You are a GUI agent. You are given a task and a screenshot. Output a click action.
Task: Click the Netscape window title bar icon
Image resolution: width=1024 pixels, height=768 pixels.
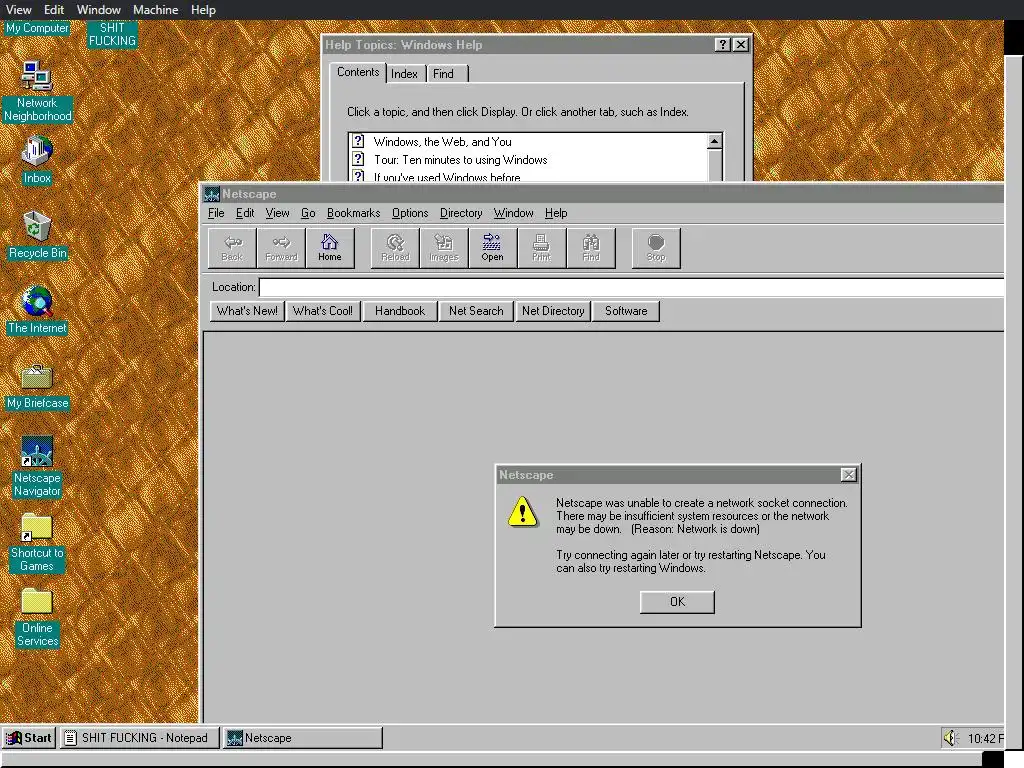click(212, 195)
